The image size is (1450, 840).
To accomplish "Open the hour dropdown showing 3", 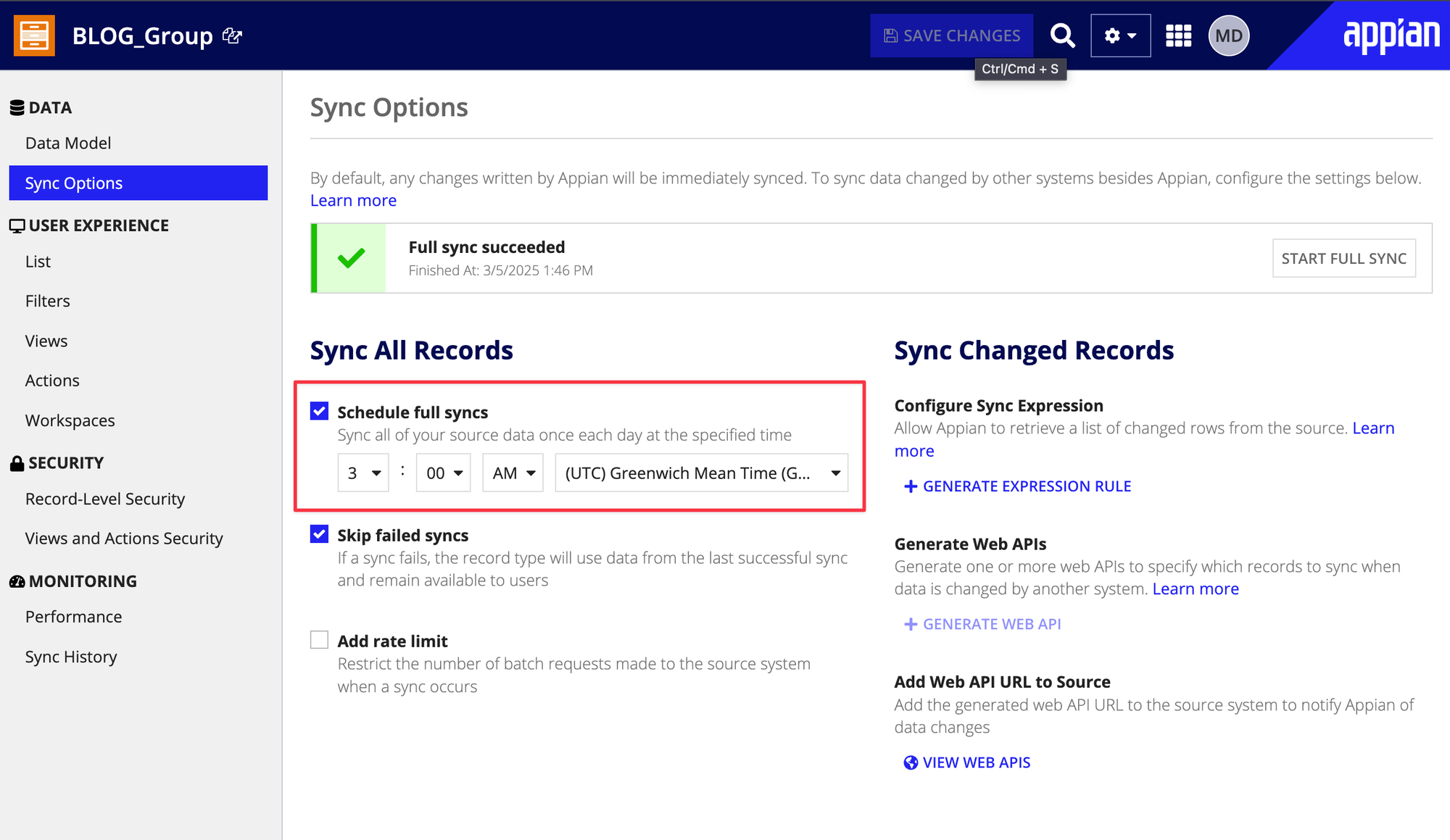I will click(x=363, y=473).
